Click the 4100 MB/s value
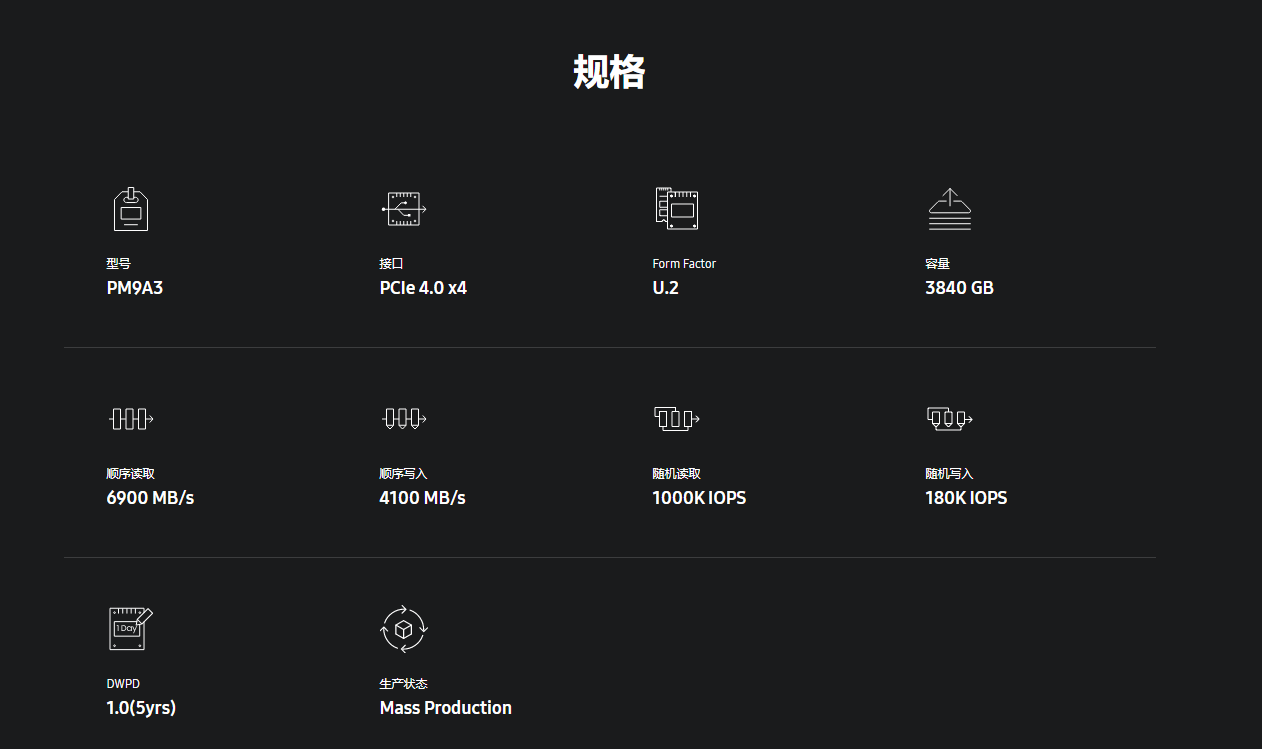Screen dimensions: 1262x749 (x=422, y=498)
